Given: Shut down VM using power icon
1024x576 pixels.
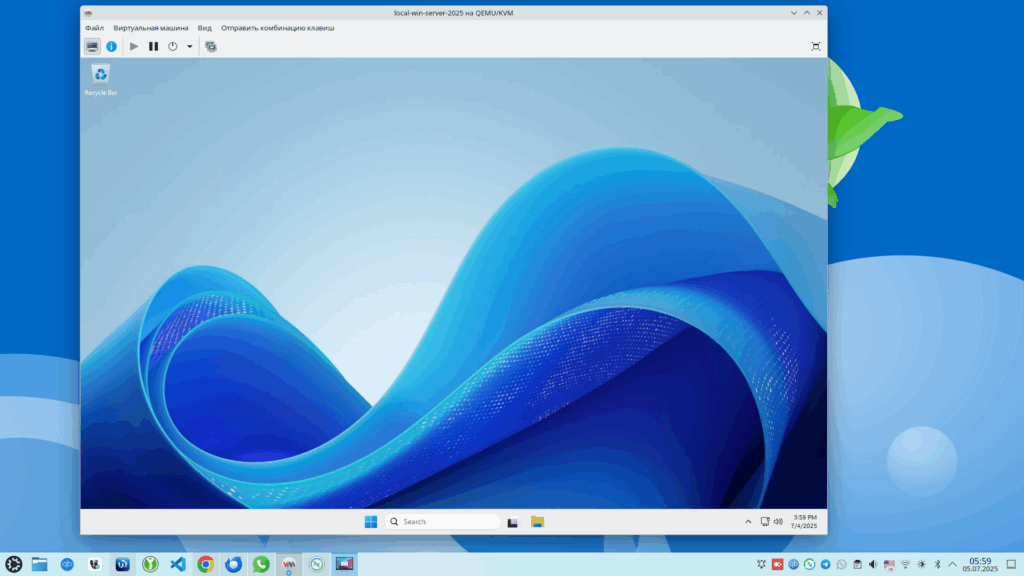Looking at the screenshot, I should click(172, 46).
